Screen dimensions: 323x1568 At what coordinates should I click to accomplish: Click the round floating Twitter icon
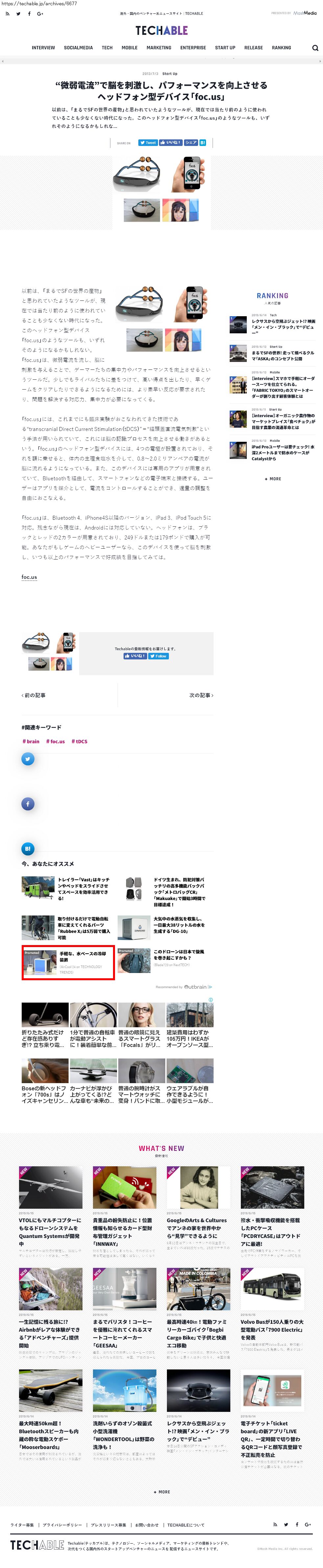coord(28,758)
